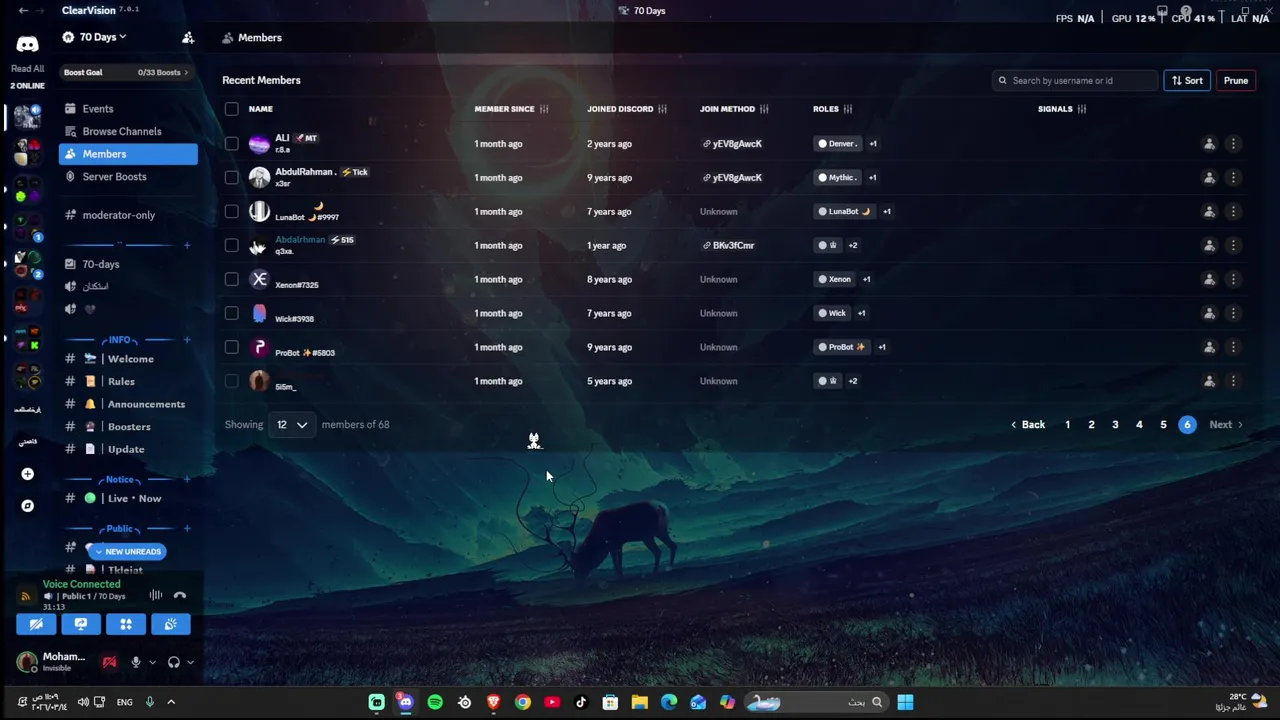Collapse the INFO channel category

tap(120, 340)
